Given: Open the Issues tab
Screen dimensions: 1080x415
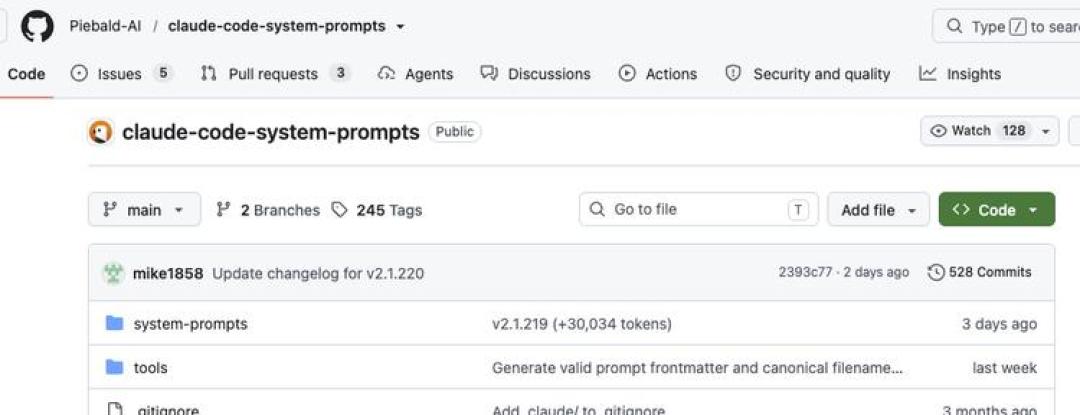Looking at the screenshot, I should point(121,74).
